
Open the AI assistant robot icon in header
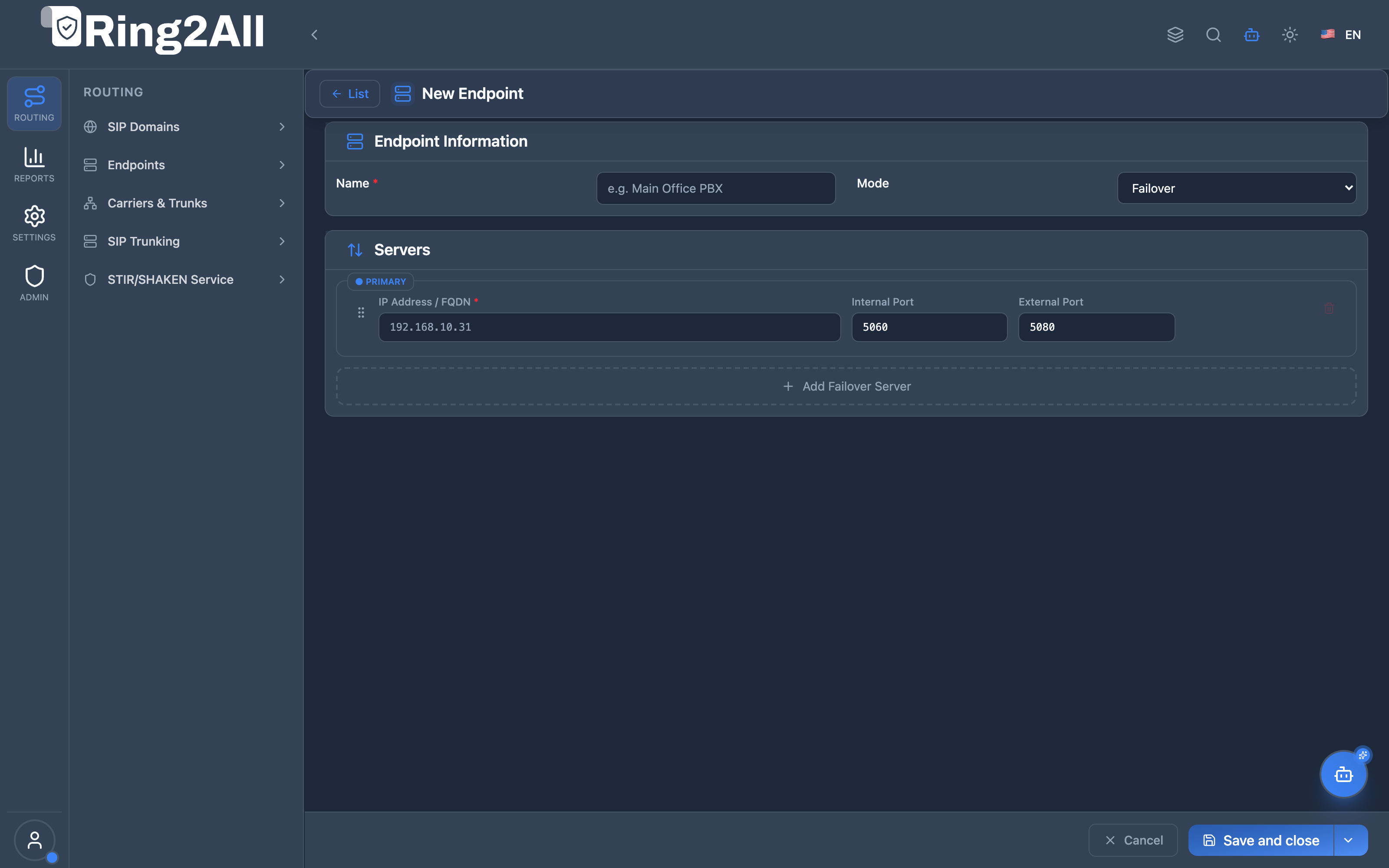(1252, 34)
